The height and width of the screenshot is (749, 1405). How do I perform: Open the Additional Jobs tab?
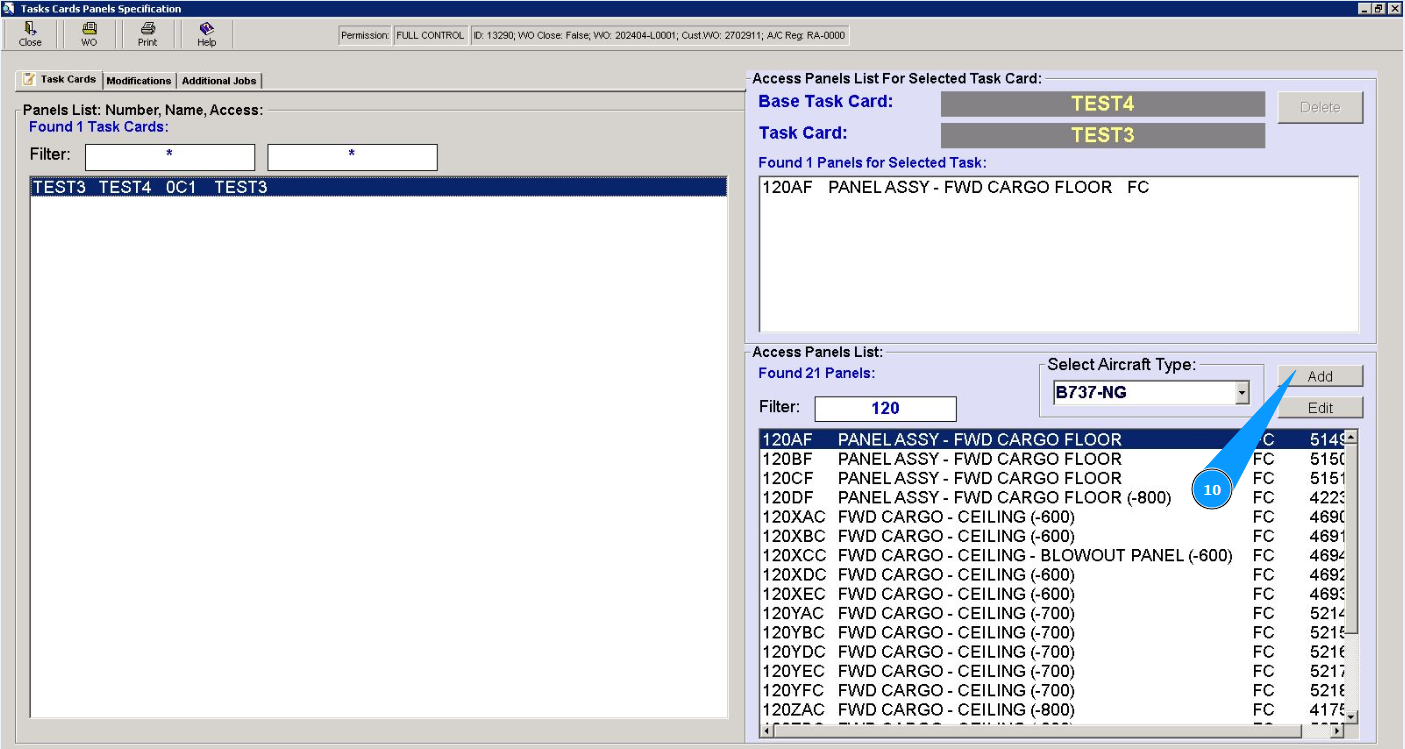coord(219,81)
